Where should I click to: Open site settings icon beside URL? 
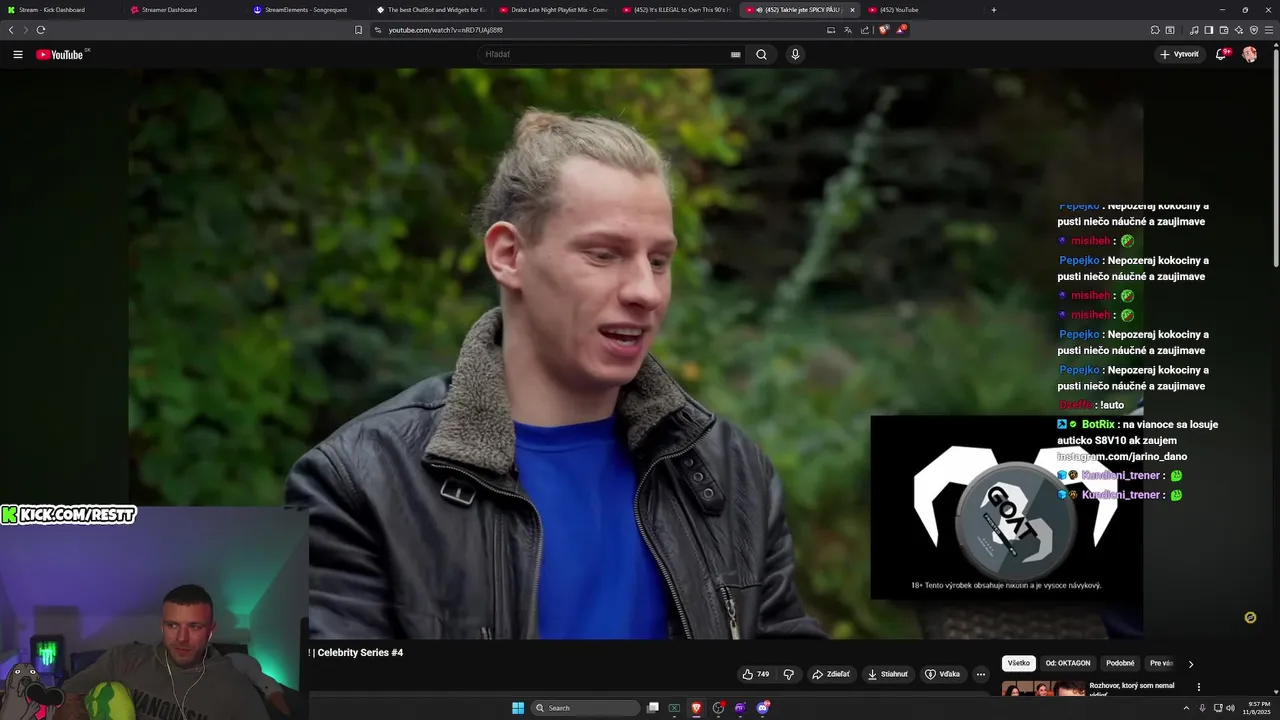coord(378,30)
